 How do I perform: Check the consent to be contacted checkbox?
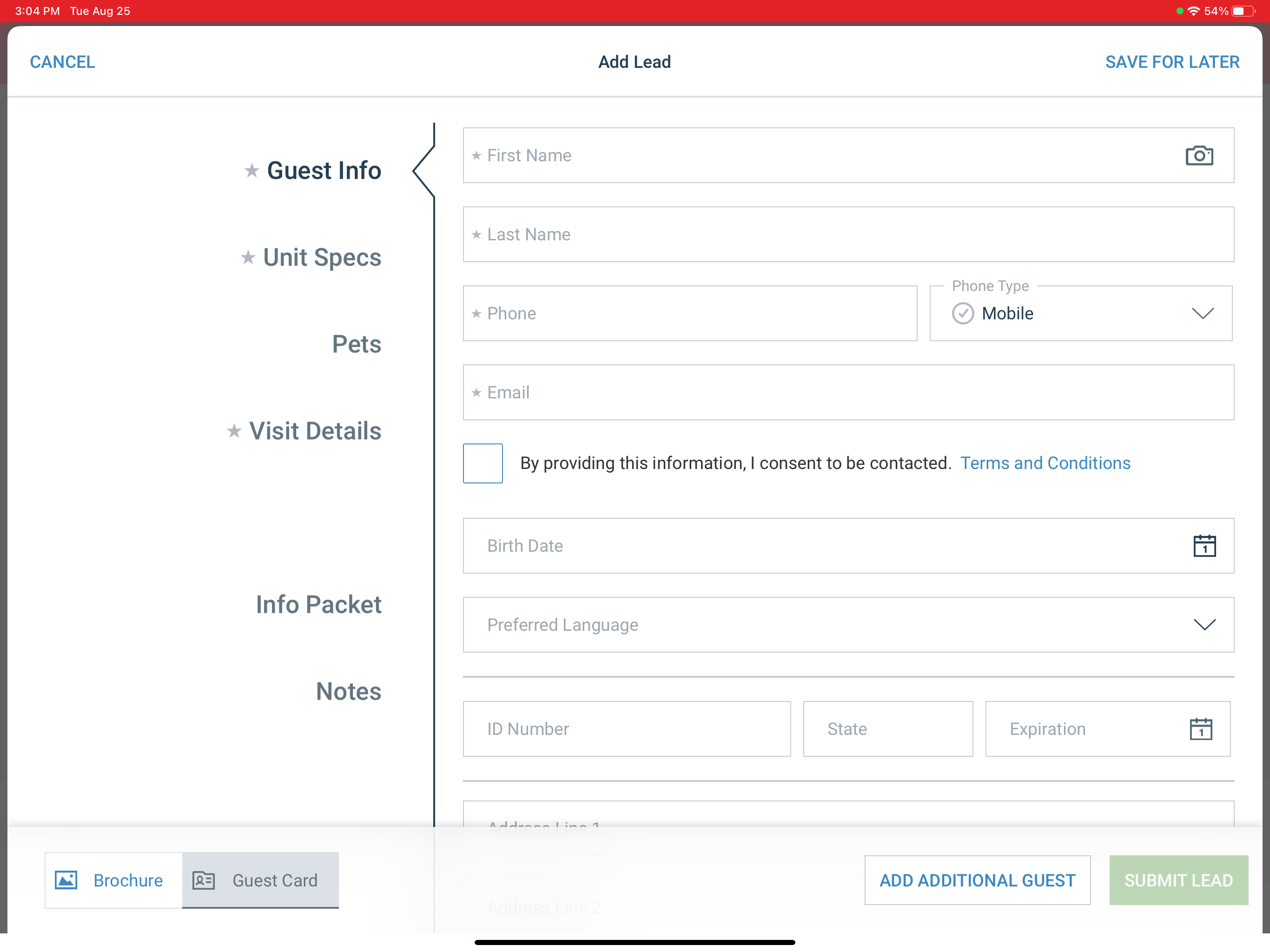(x=483, y=463)
